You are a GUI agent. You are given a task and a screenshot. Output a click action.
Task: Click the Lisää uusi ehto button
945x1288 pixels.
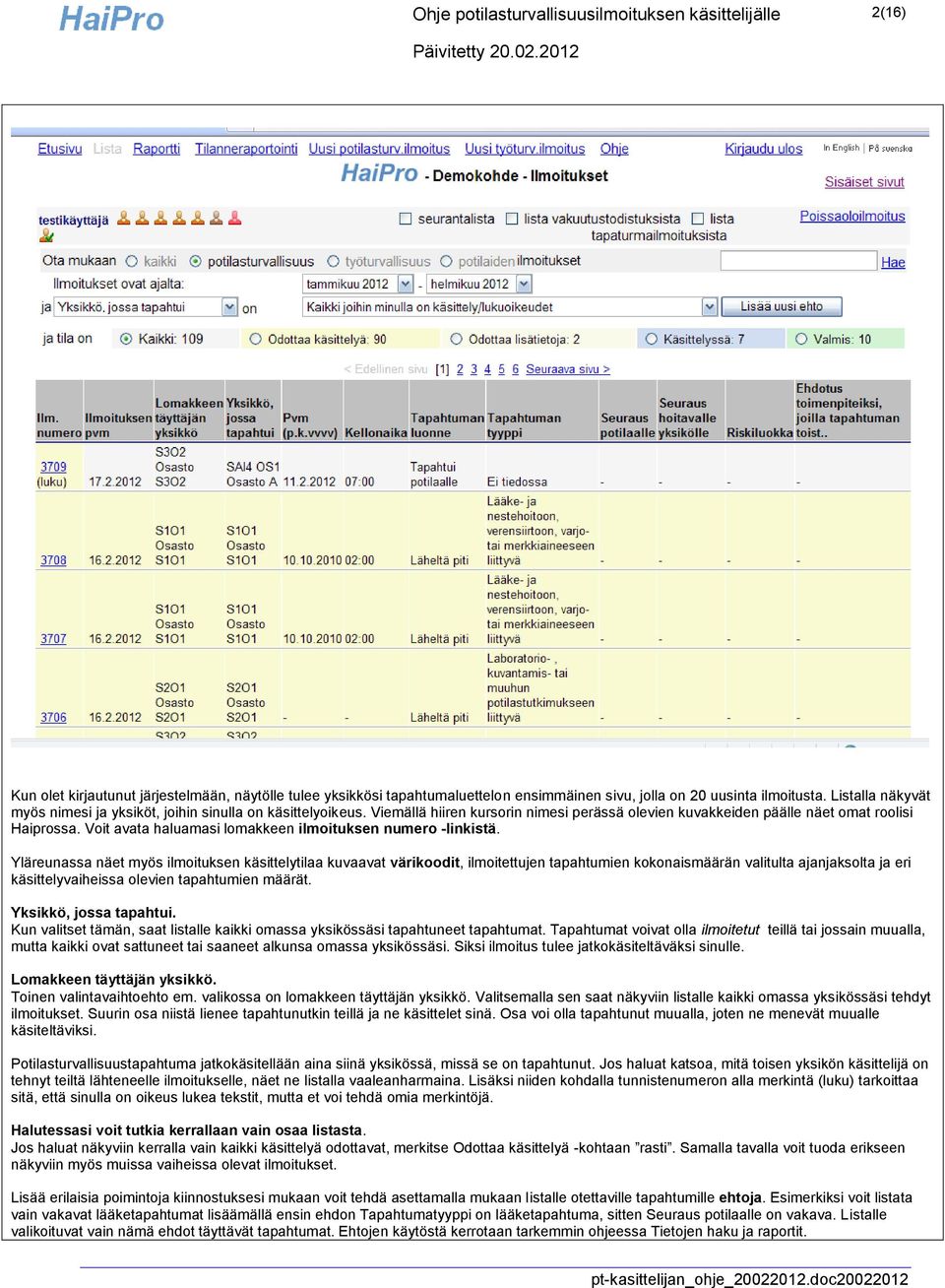(x=782, y=307)
